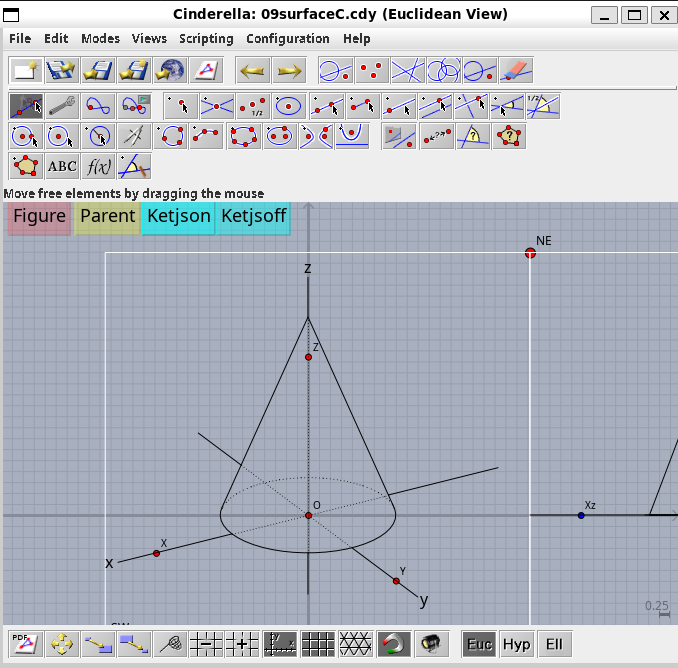
Task: Select the parabola tool
Action: click(x=352, y=136)
